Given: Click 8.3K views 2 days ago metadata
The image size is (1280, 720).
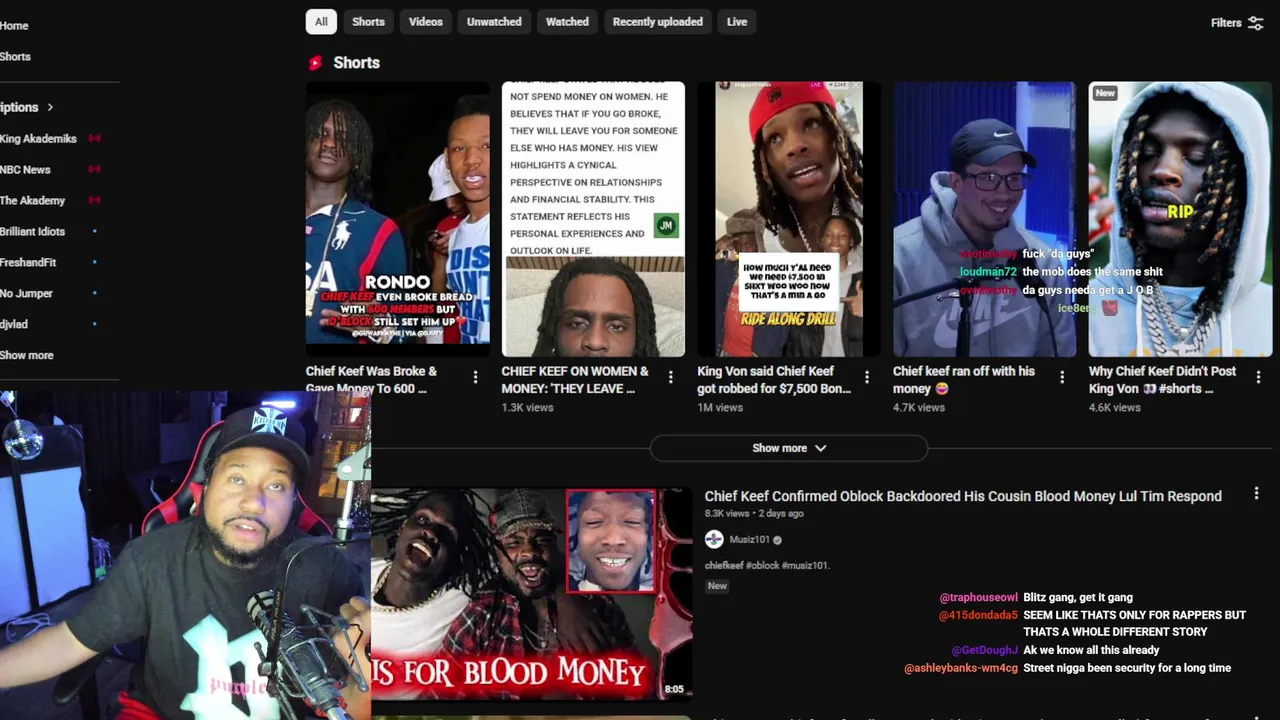Looking at the screenshot, I should [754, 513].
